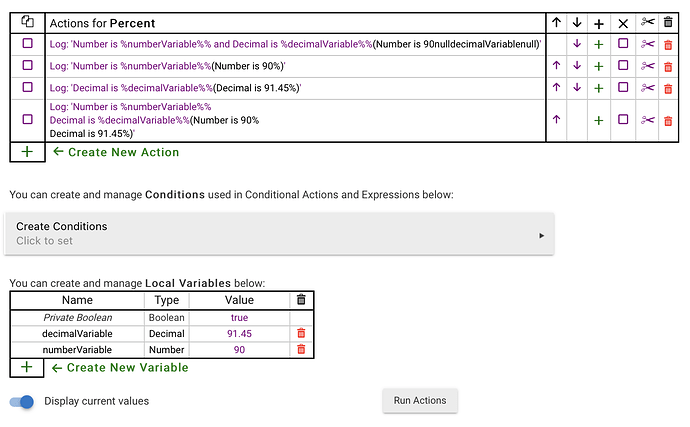
Task: Click the copy icon in actions table header
Action: 27,22
